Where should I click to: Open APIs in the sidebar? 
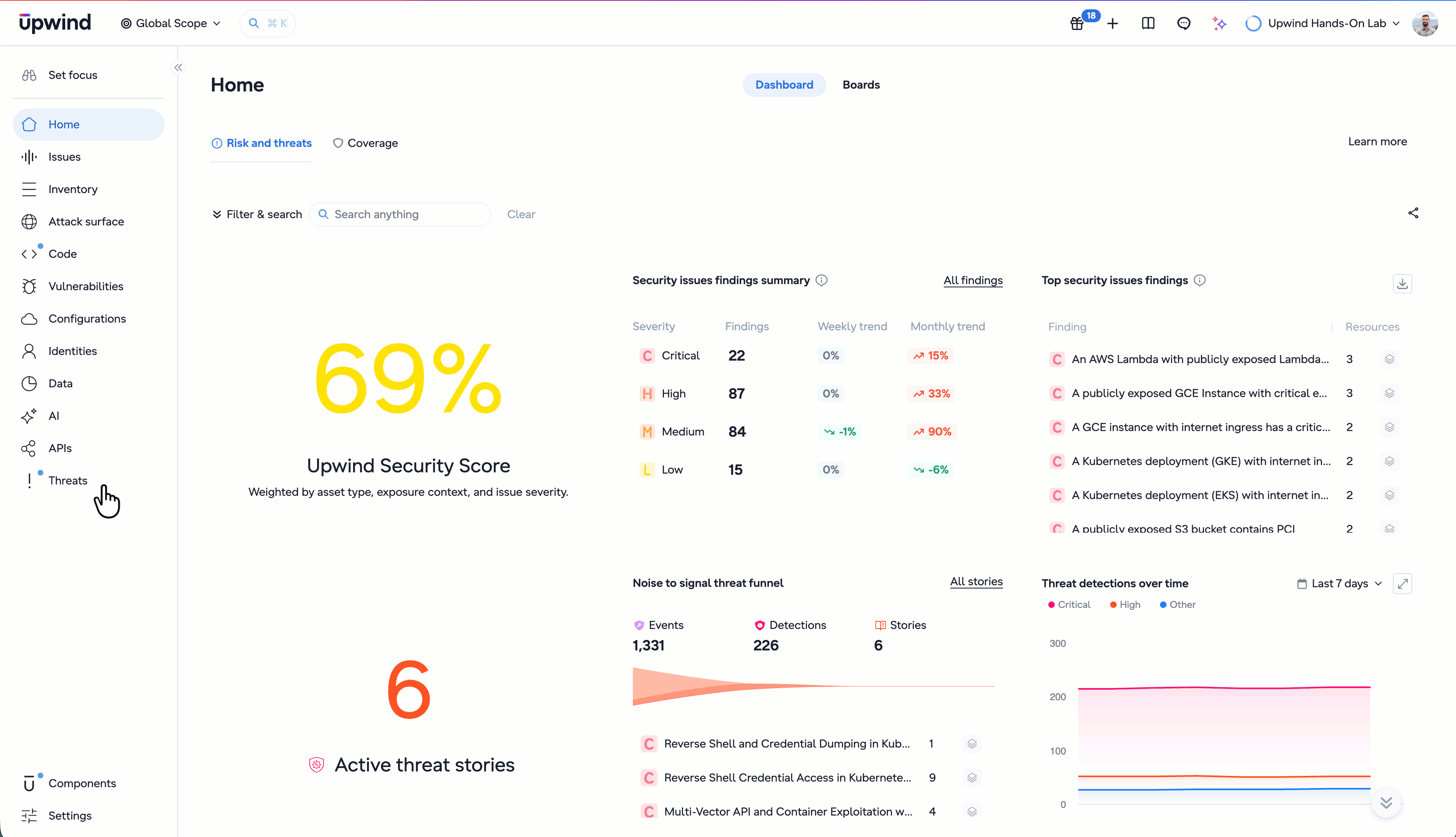[x=89, y=448]
